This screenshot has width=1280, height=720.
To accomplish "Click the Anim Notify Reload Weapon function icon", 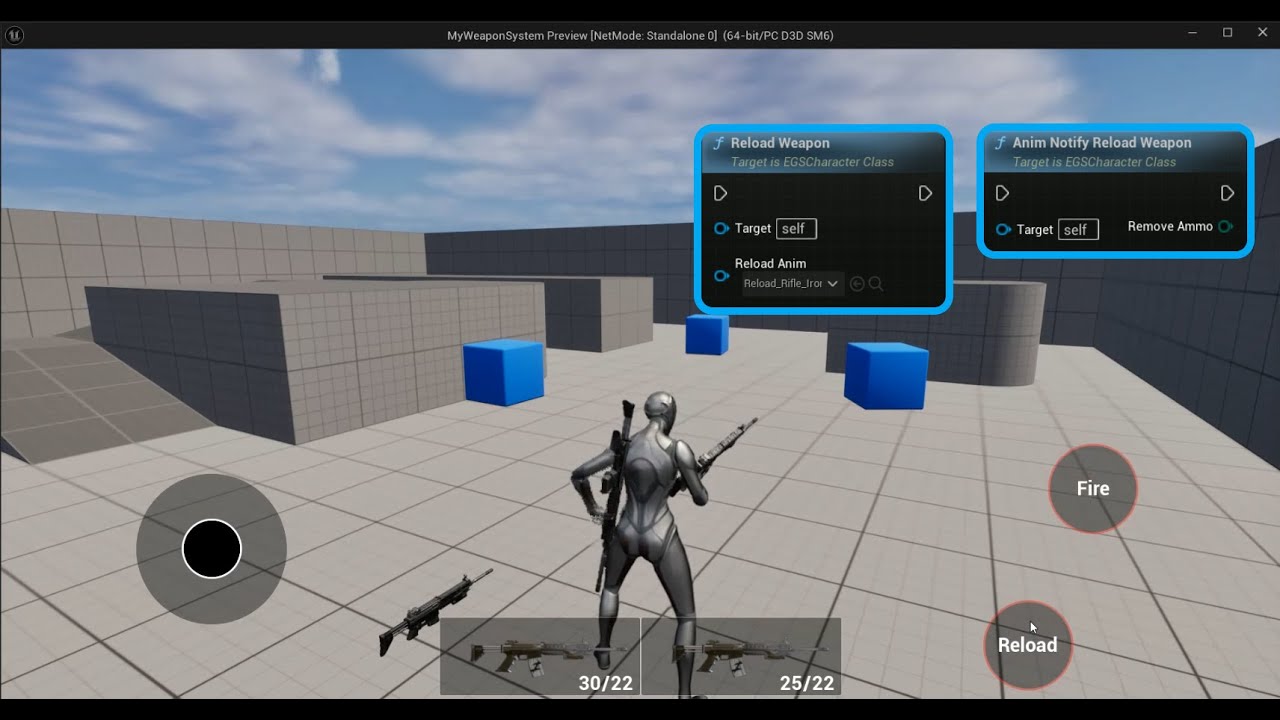I will [x=1000, y=143].
